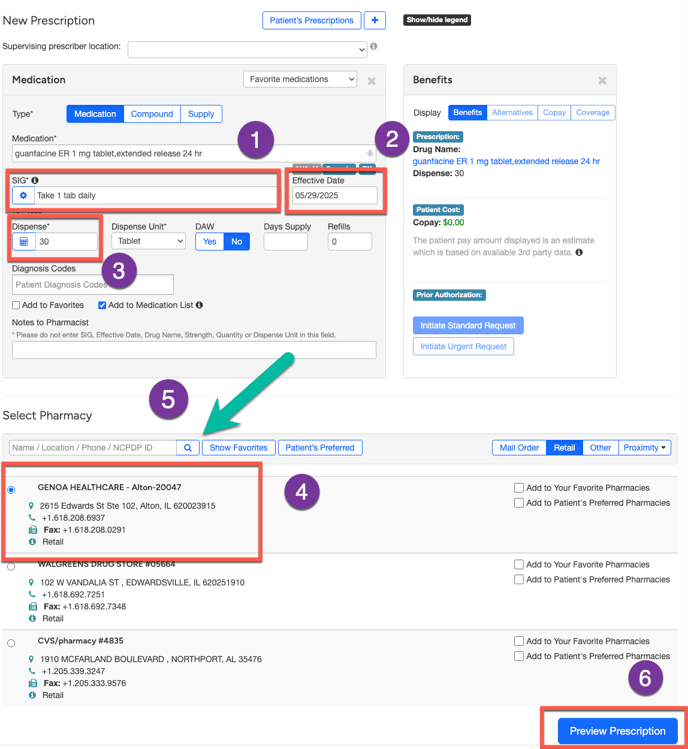Switch to the Copay benefits tab

pos(554,113)
